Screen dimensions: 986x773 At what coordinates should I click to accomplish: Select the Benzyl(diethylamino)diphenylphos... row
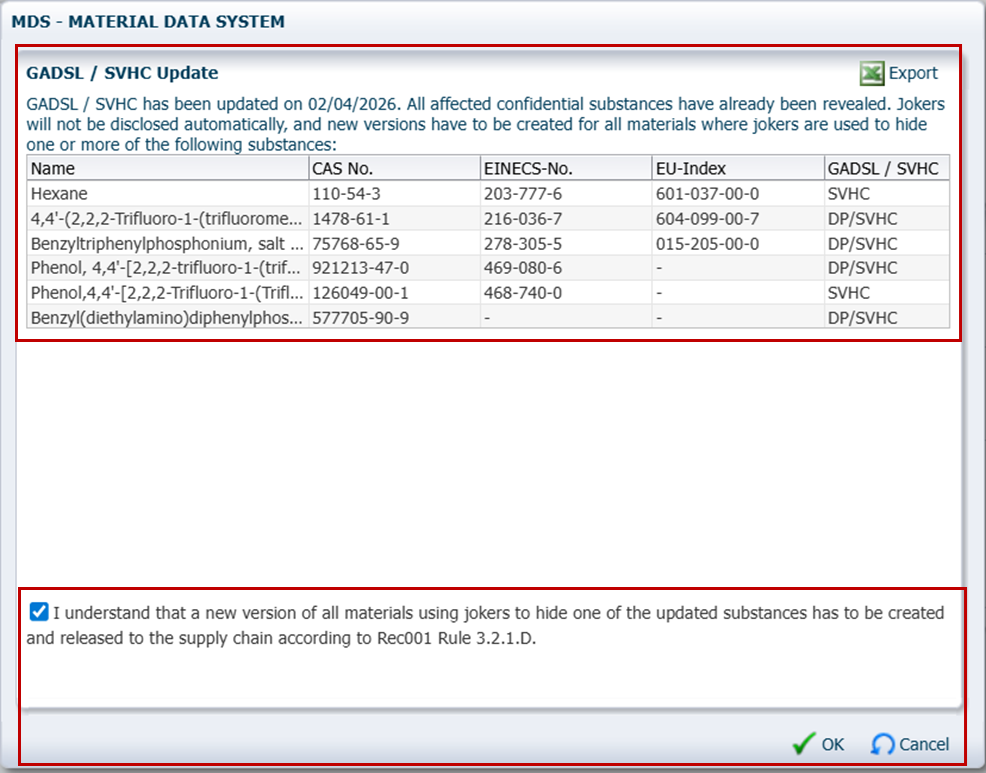coord(488,318)
